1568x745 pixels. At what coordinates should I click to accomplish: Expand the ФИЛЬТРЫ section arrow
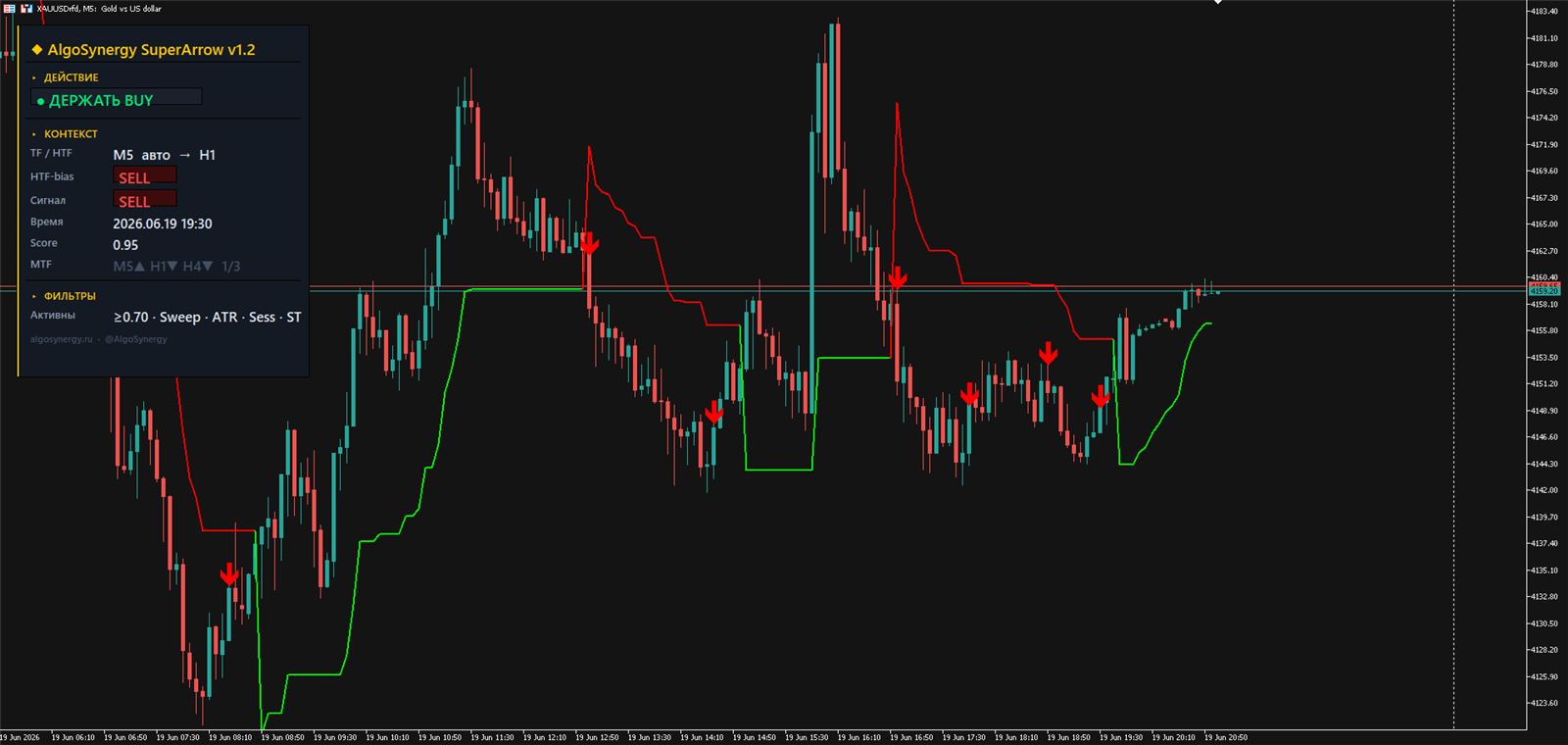(x=34, y=296)
